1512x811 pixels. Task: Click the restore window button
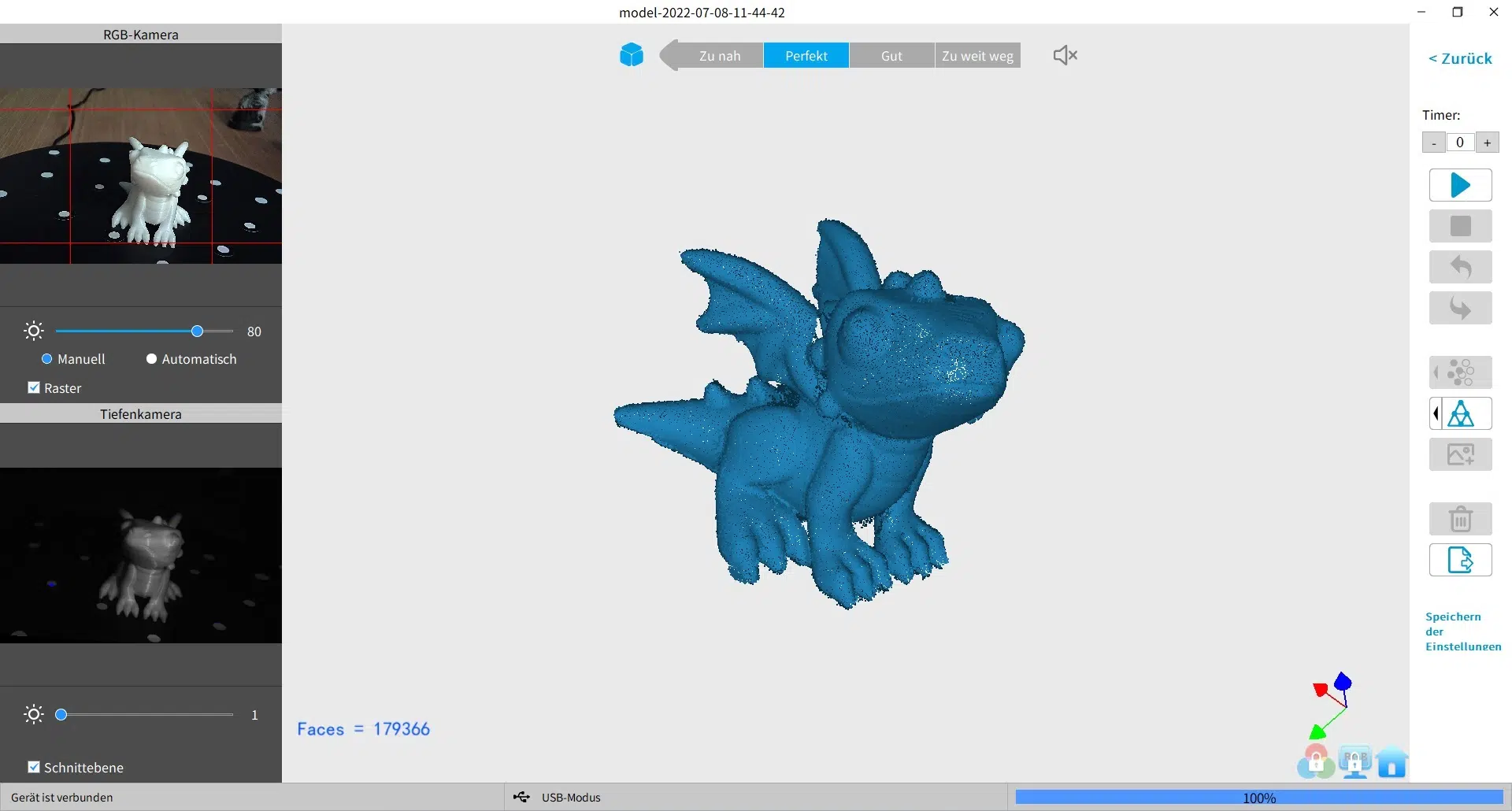[x=1457, y=12]
